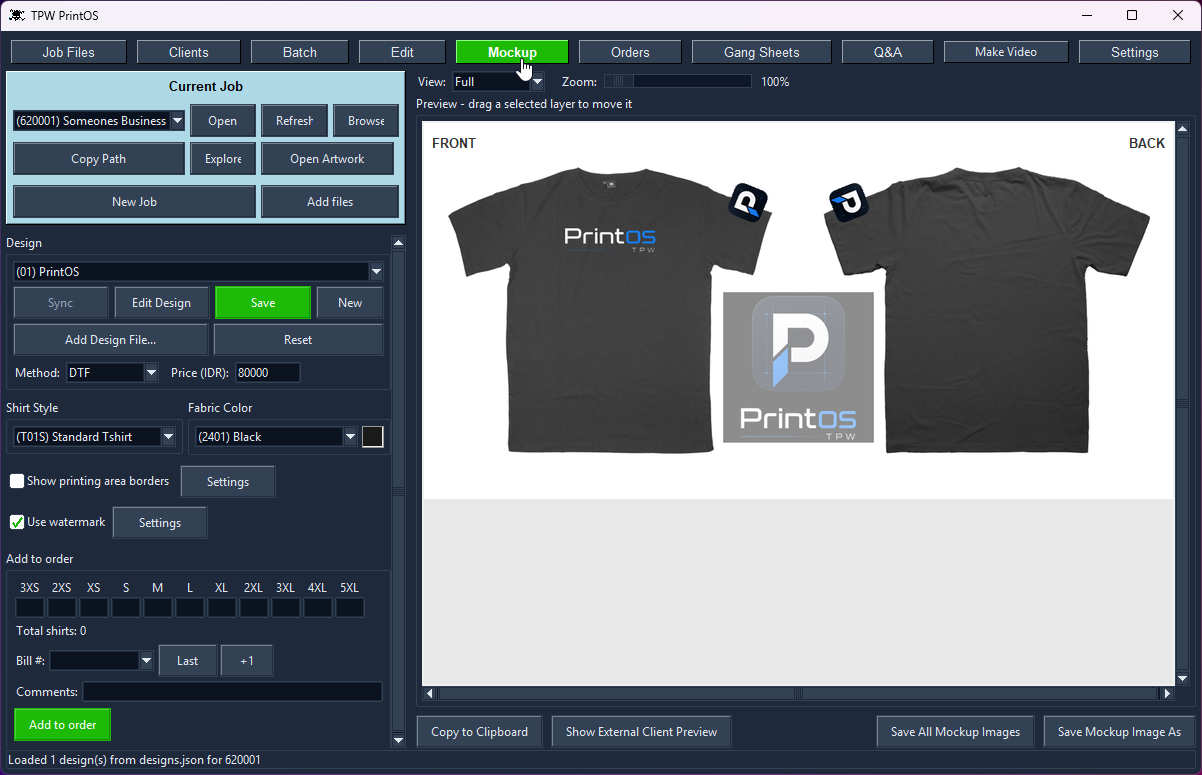Image resolution: width=1202 pixels, height=775 pixels.
Task: Go to the Settings tab
Action: [1134, 52]
